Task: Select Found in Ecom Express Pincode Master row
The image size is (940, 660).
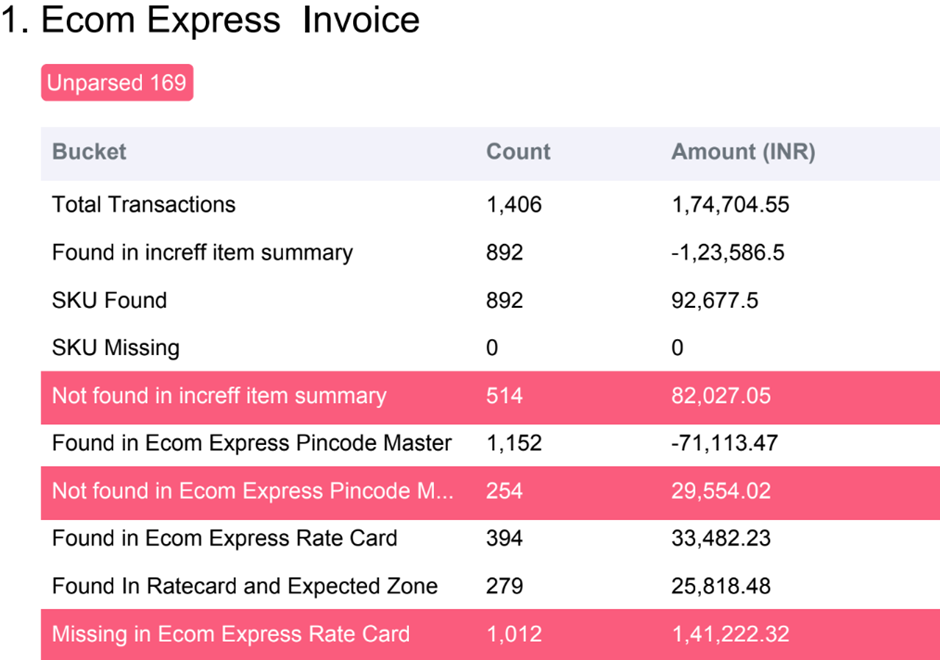Action: tap(490, 444)
